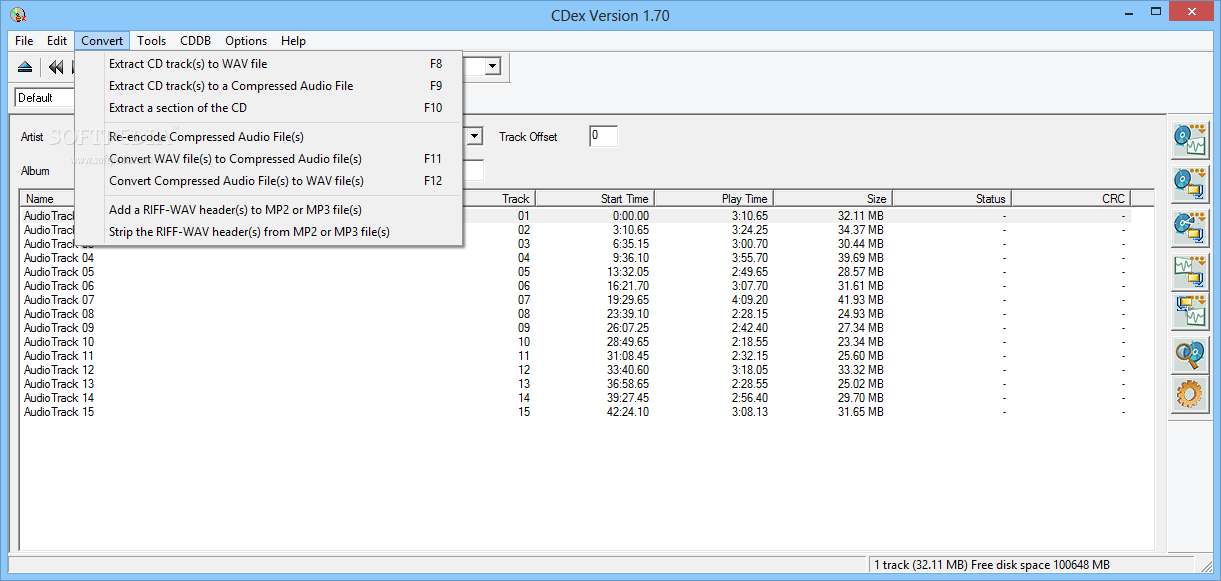Viewport: 1221px width, 581px height.
Task: Click the 0:00.00 start time value
Action: coord(630,216)
